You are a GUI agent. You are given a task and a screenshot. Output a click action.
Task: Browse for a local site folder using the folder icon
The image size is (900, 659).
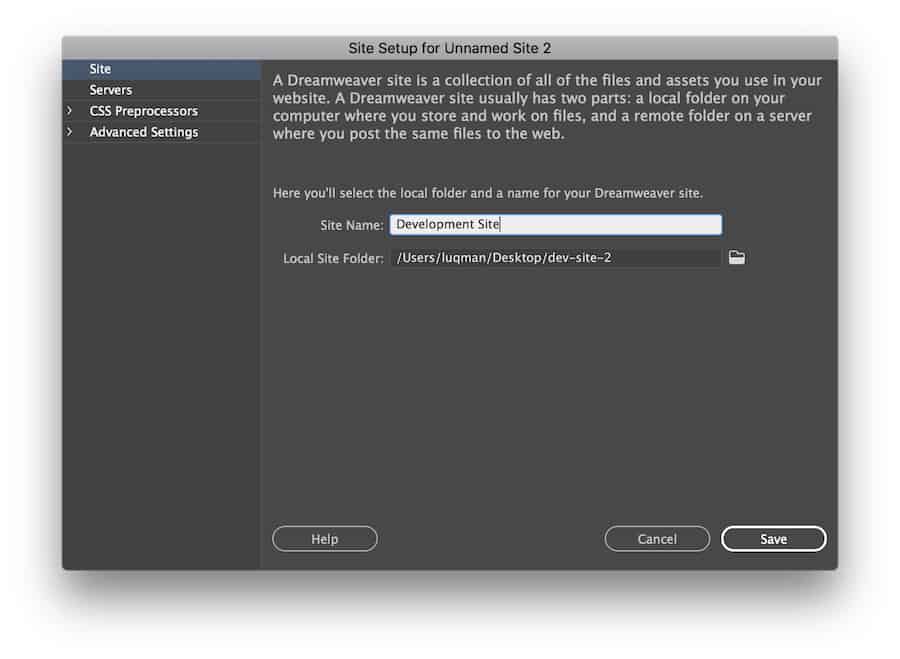pos(737,258)
